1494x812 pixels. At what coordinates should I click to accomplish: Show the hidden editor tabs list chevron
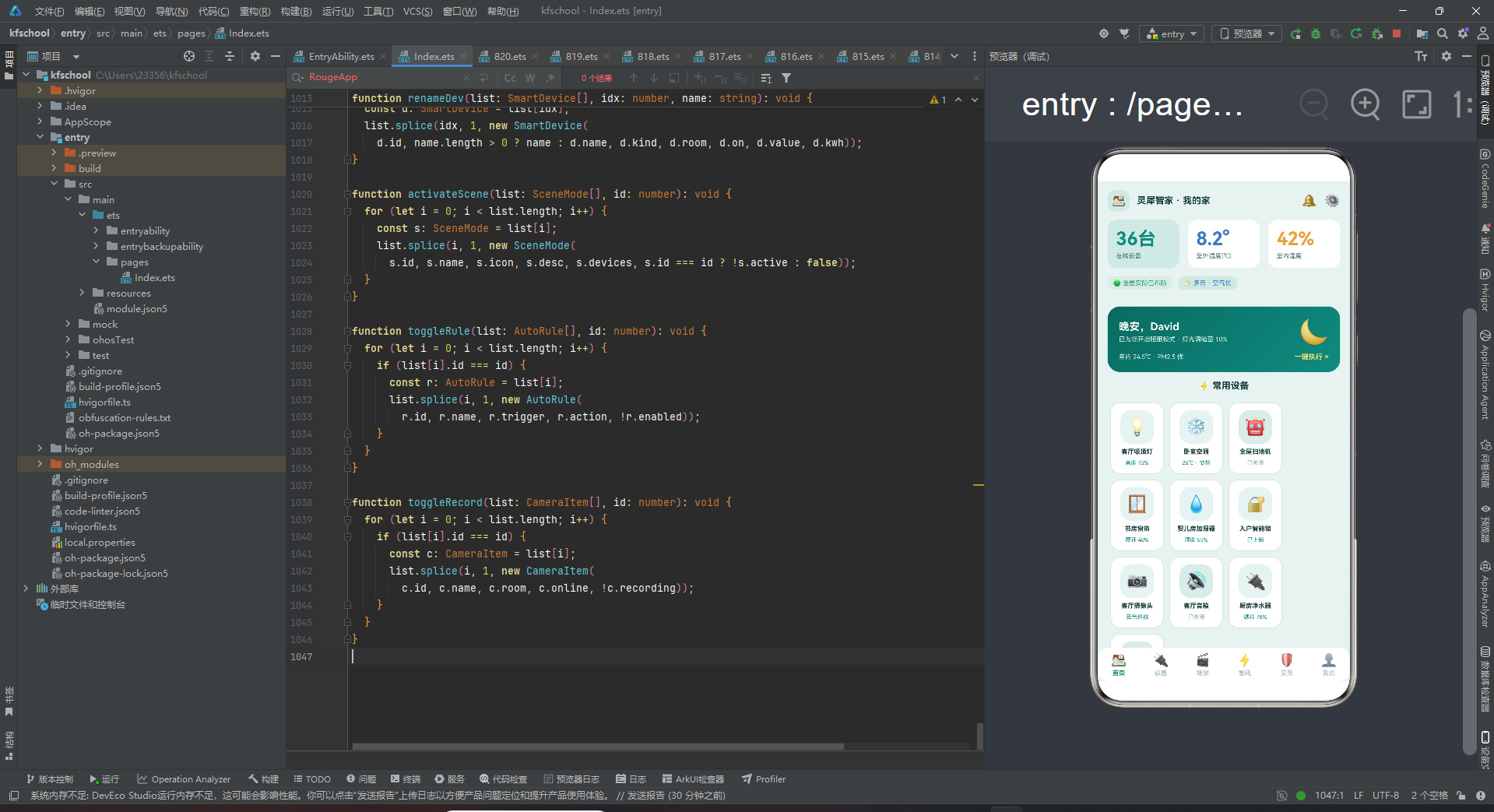click(x=954, y=56)
